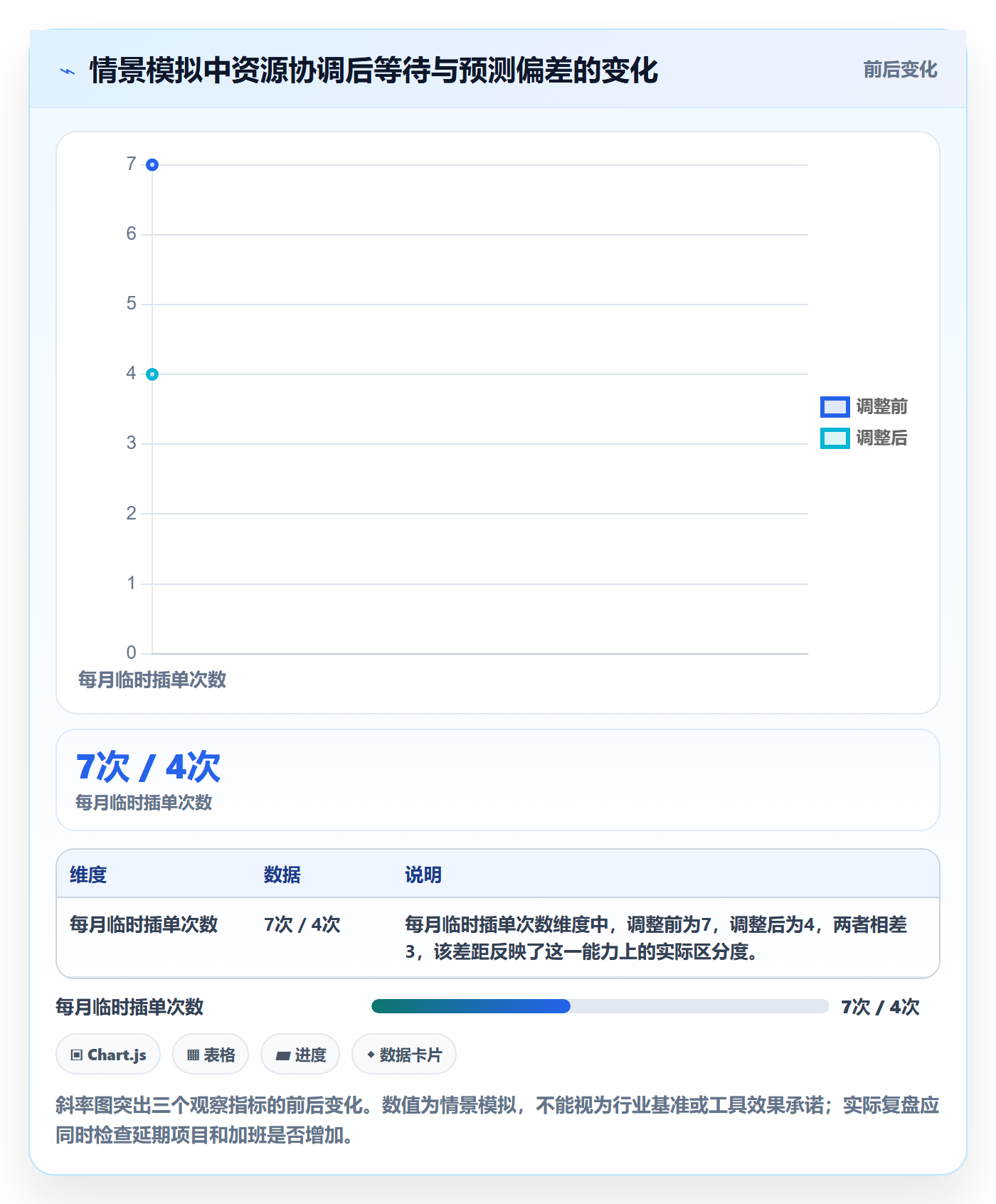996x1204 pixels.
Task: Click the large 7次 / 4次 card value
Action: tap(149, 767)
